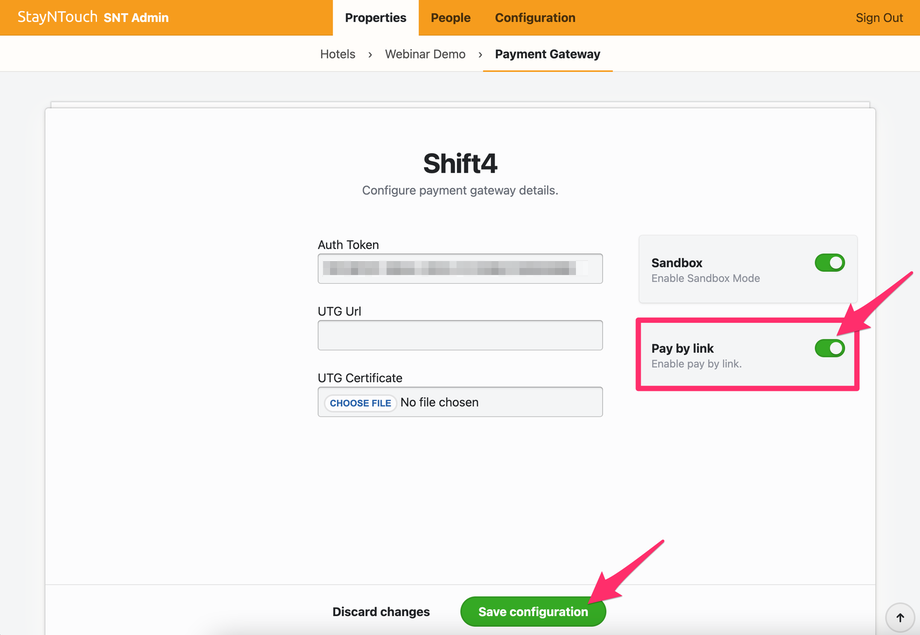Focus the Auth Token field
This screenshot has height=635, width=920.
tap(460, 269)
